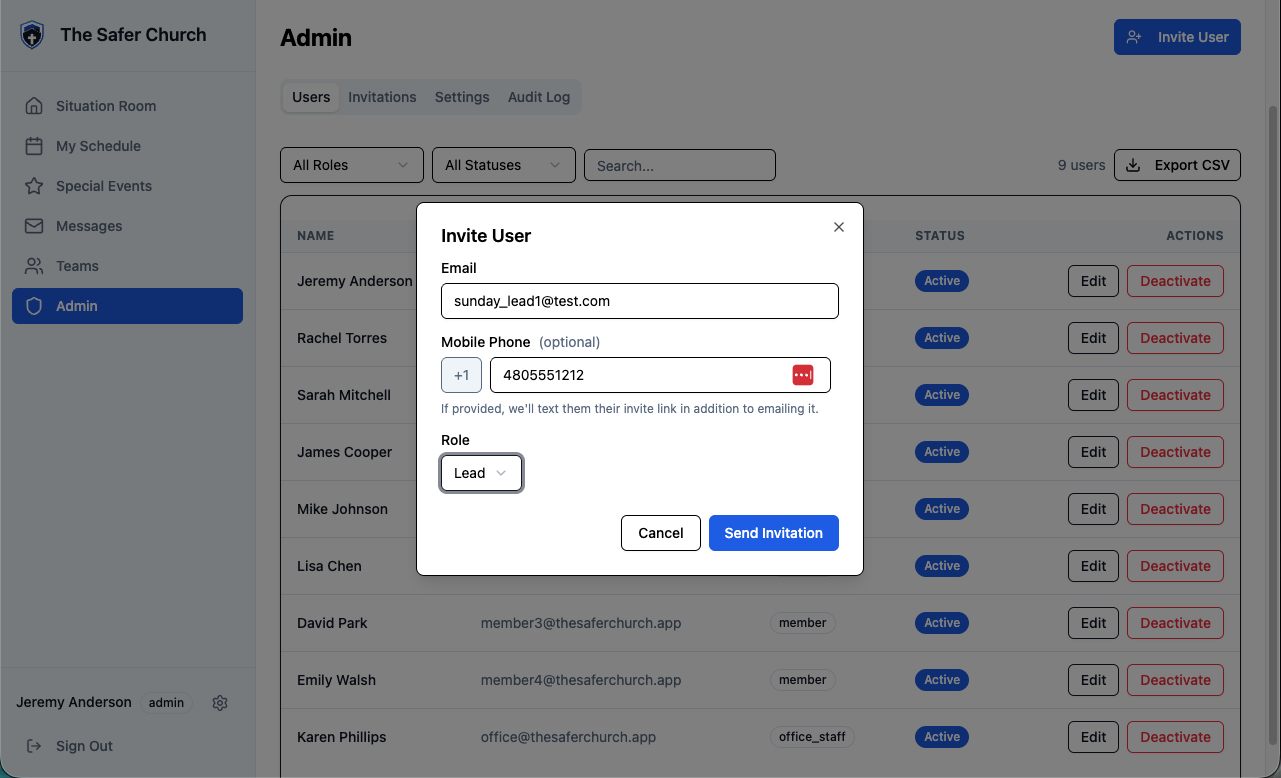This screenshot has height=778, width=1281.
Task: Edit David Park
Action: (1094, 623)
